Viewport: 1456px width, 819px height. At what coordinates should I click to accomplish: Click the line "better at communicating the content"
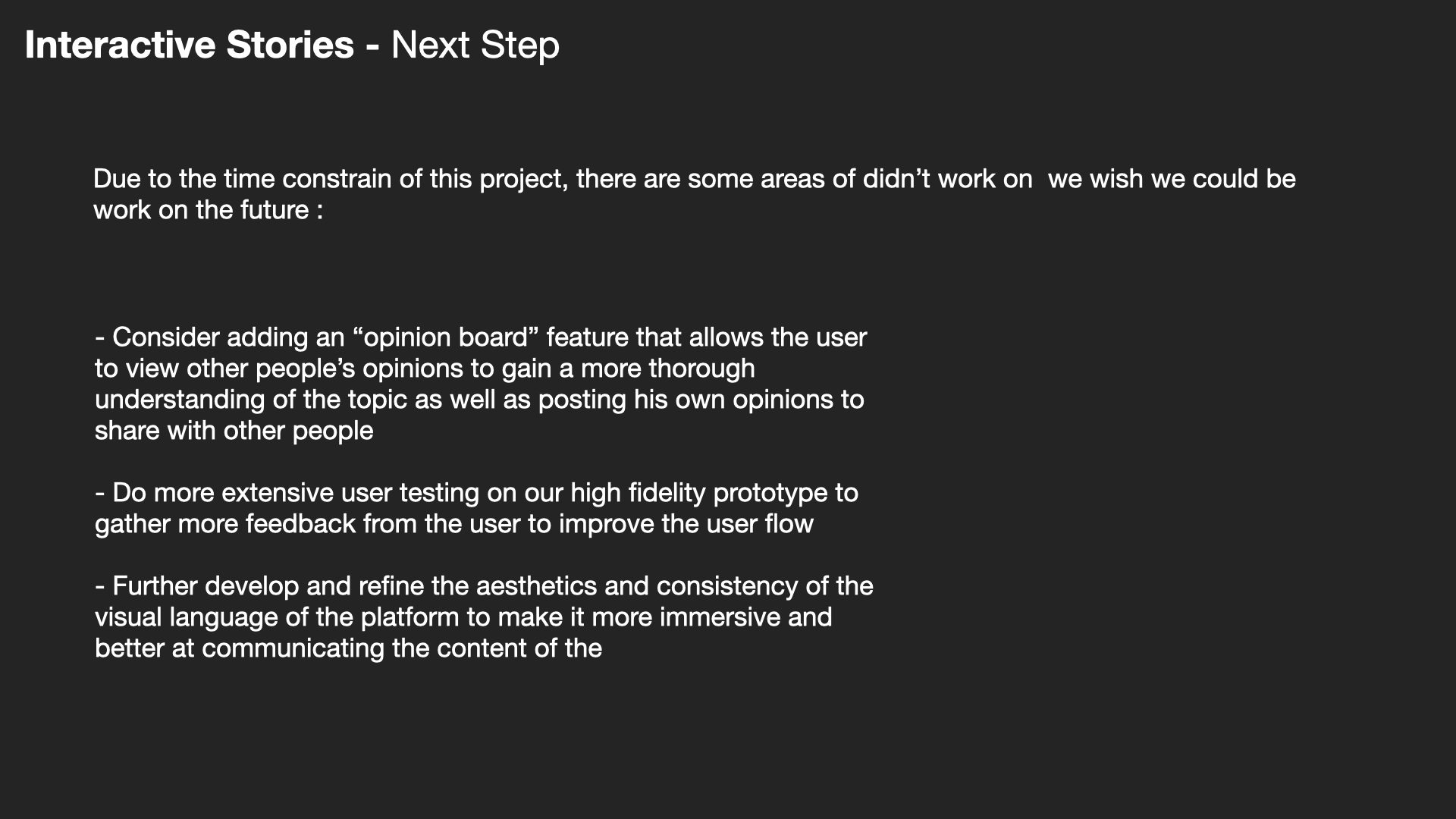(x=348, y=648)
